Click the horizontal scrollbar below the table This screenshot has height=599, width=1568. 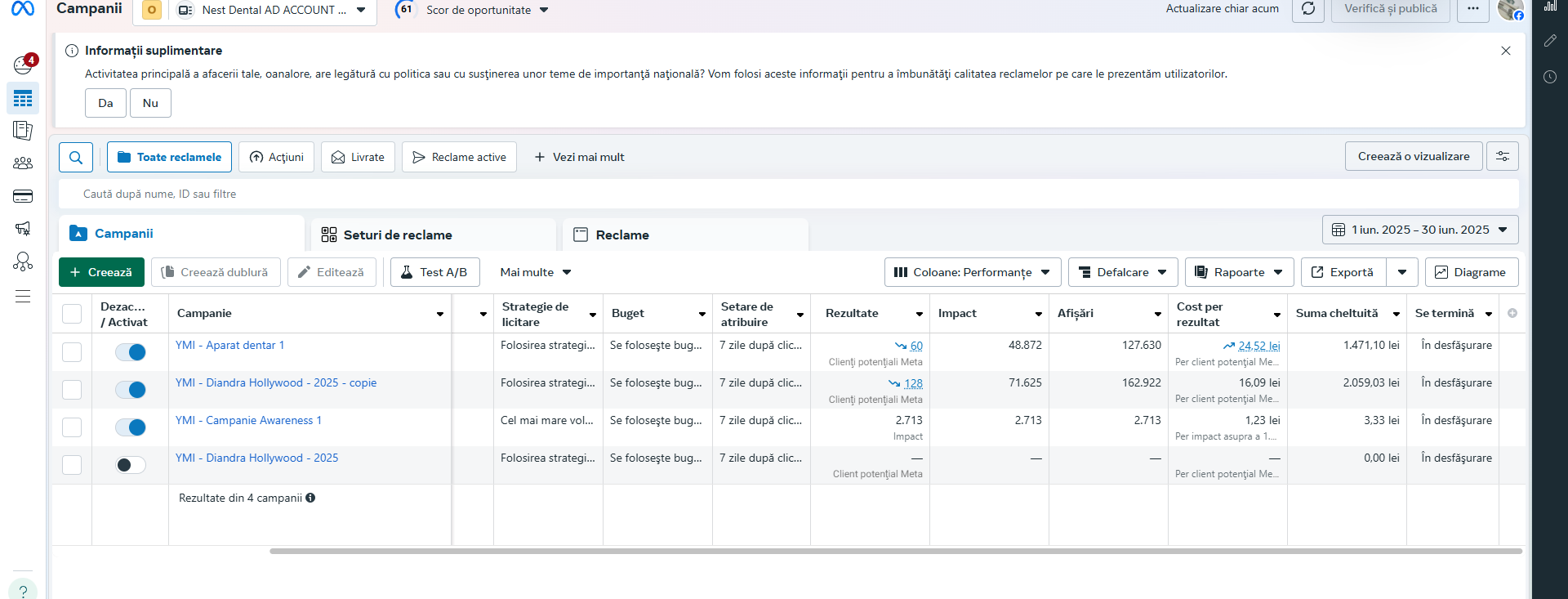coord(895,552)
